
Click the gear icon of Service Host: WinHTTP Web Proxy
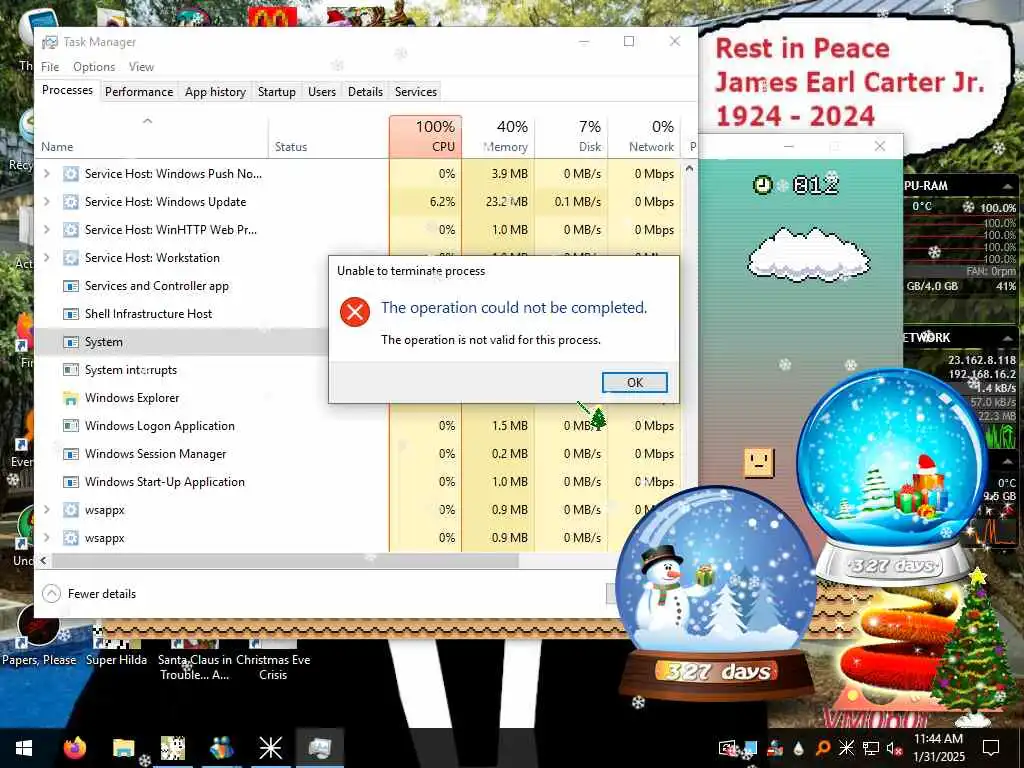point(71,230)
